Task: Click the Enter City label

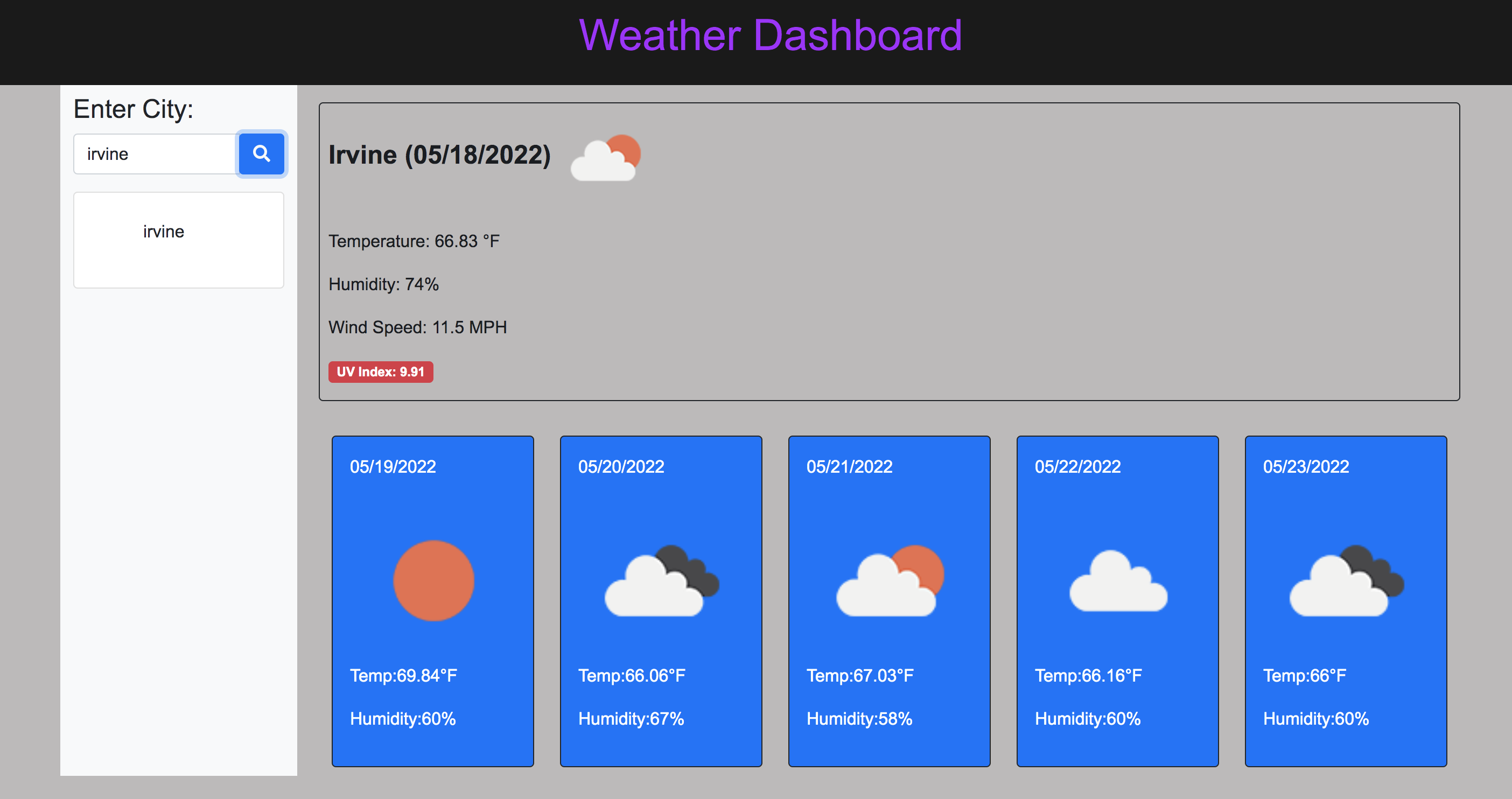Action: coord(133,109)
